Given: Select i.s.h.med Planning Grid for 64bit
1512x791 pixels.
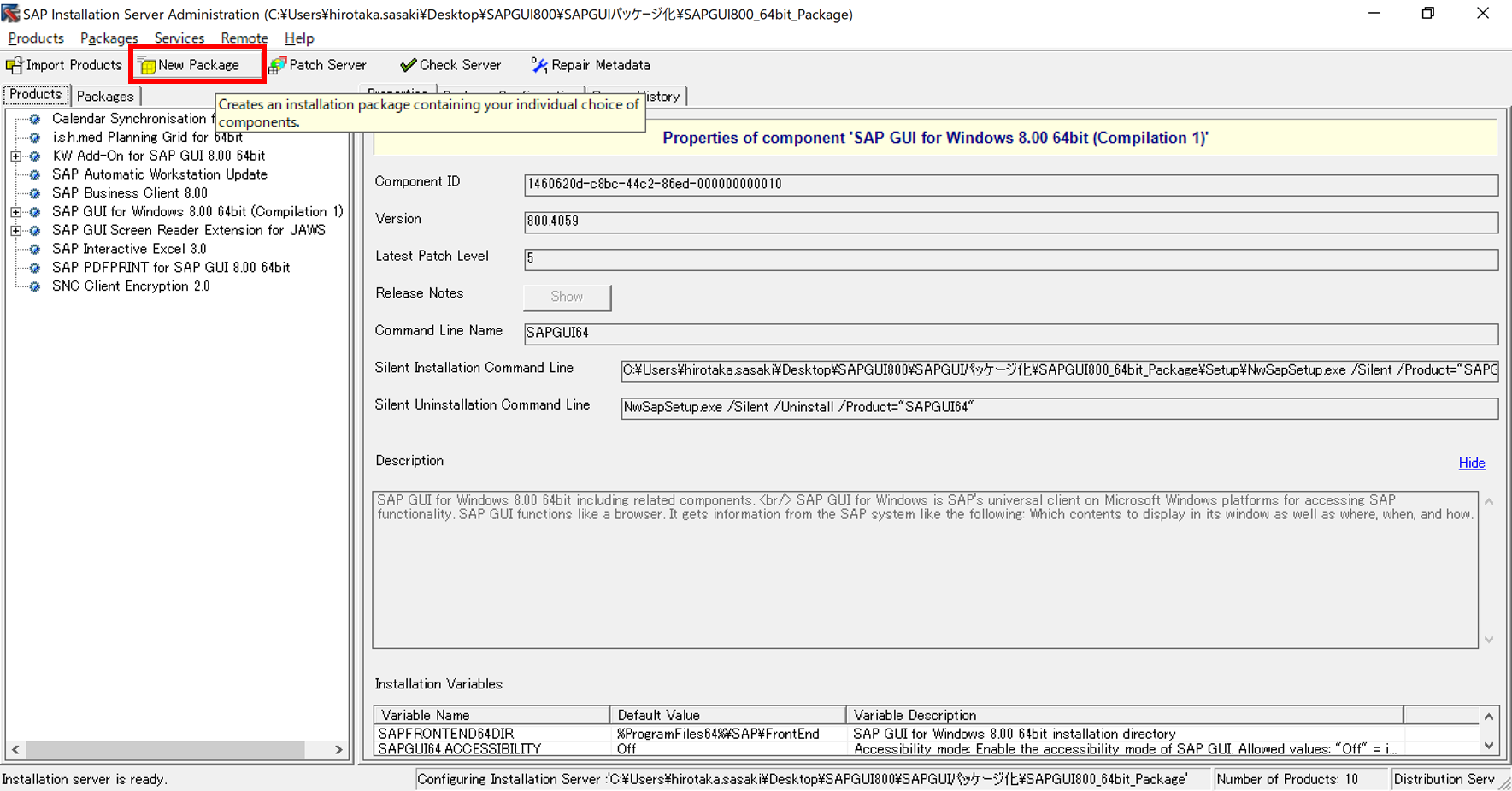Looking at the screenshot, I should pyautogui.click(x=148, y=137).
